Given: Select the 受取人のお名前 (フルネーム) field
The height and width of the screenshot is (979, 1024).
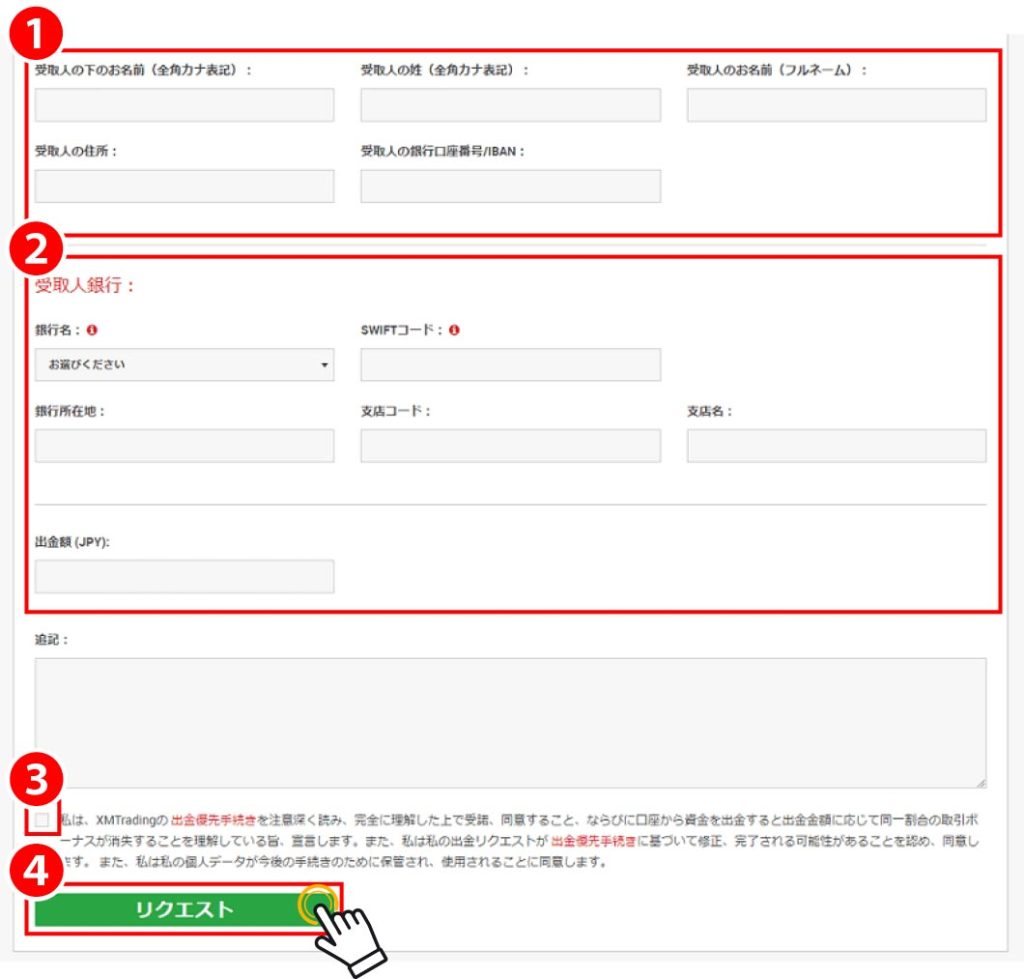Looking at the screenshot, I should pyautogui.click(x=836, y=105).
